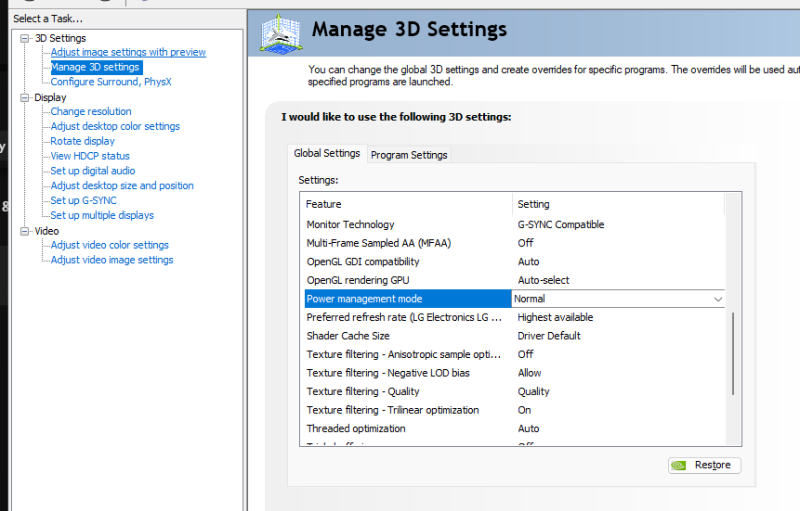Screen dimensions: 800x511
Task: Select Preferred refresh rate row
Action: coord(514,317)
